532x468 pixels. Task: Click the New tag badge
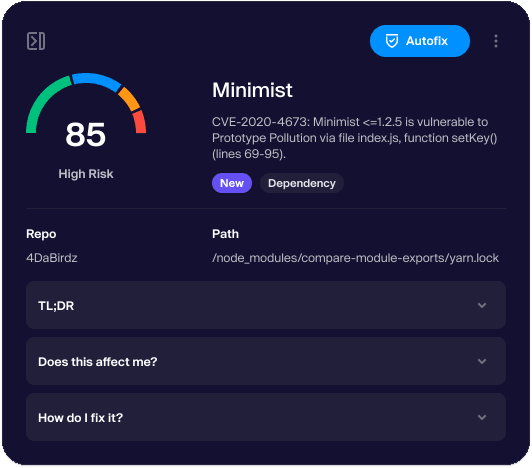click(232, 183)
